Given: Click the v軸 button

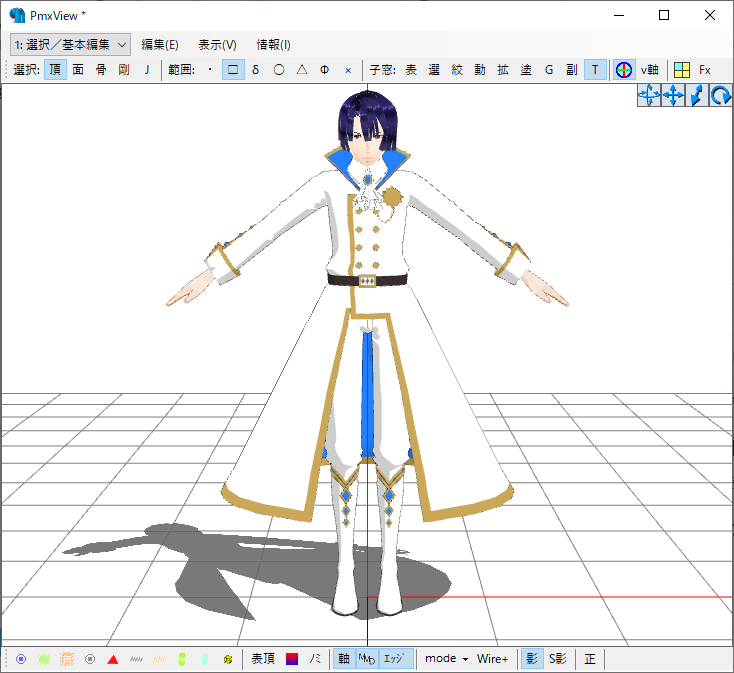Looking at the screenshot, I should (x=650, y=70).
